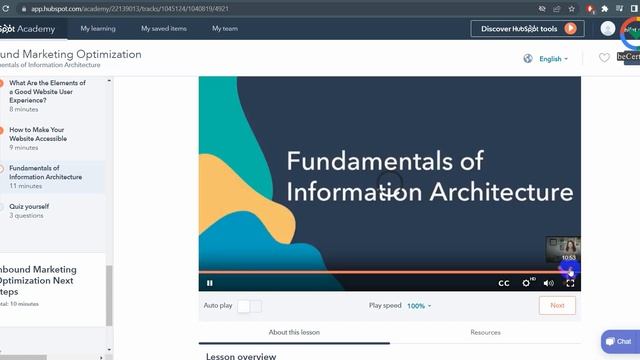640x360 pixels.
Task: Switch to the About this lesson tab
Action: pos(294,332)
